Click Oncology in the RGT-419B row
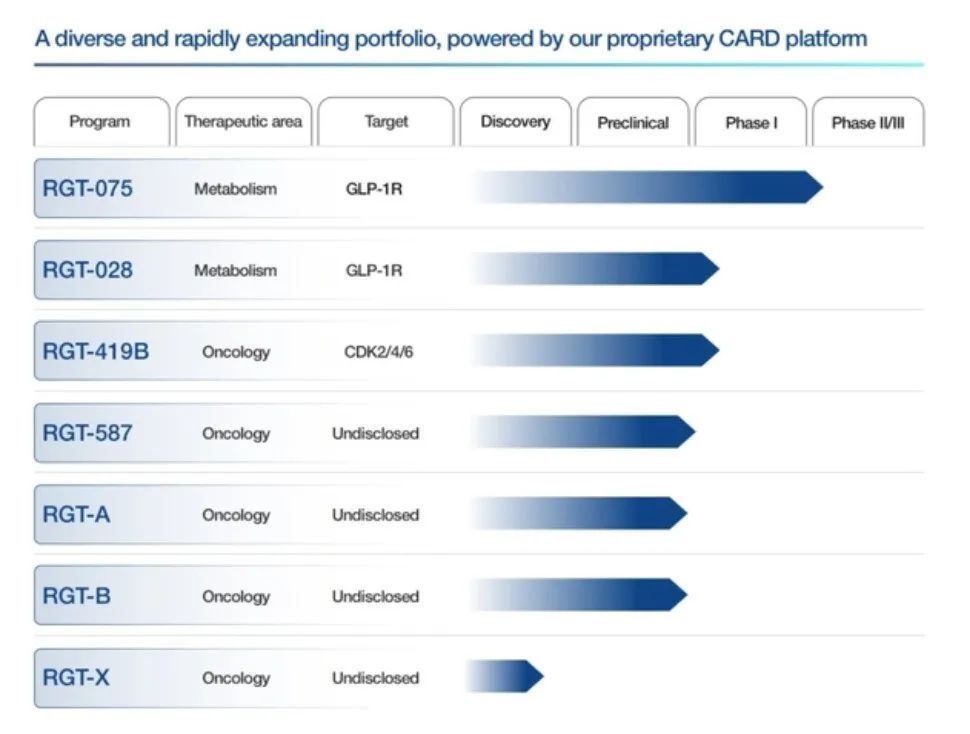The width and height of the screenshot is (970, 734). coord(236,352)
